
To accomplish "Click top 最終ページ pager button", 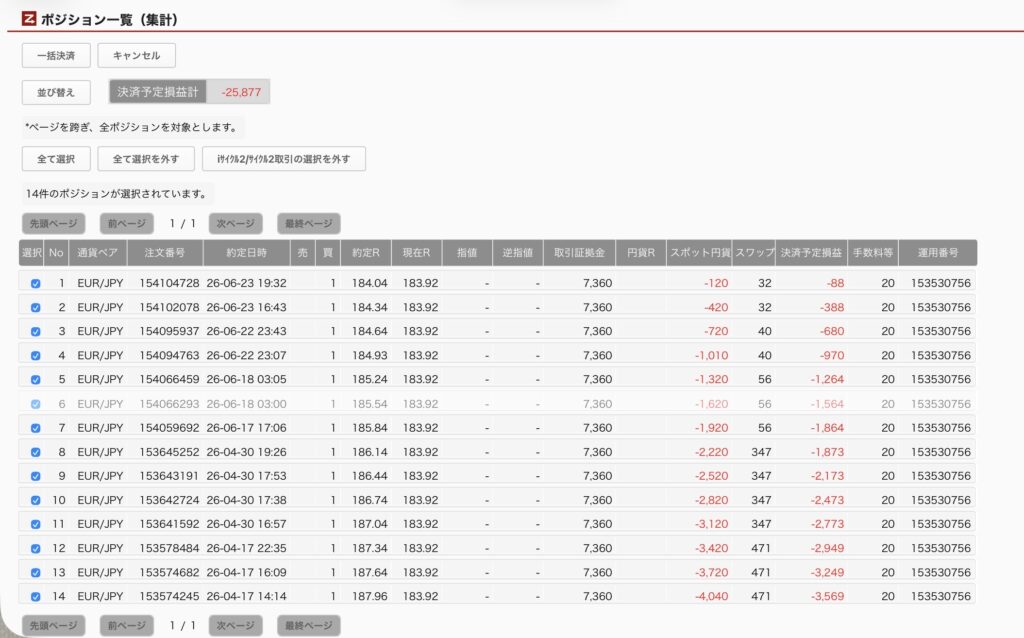I will point(309,223).
